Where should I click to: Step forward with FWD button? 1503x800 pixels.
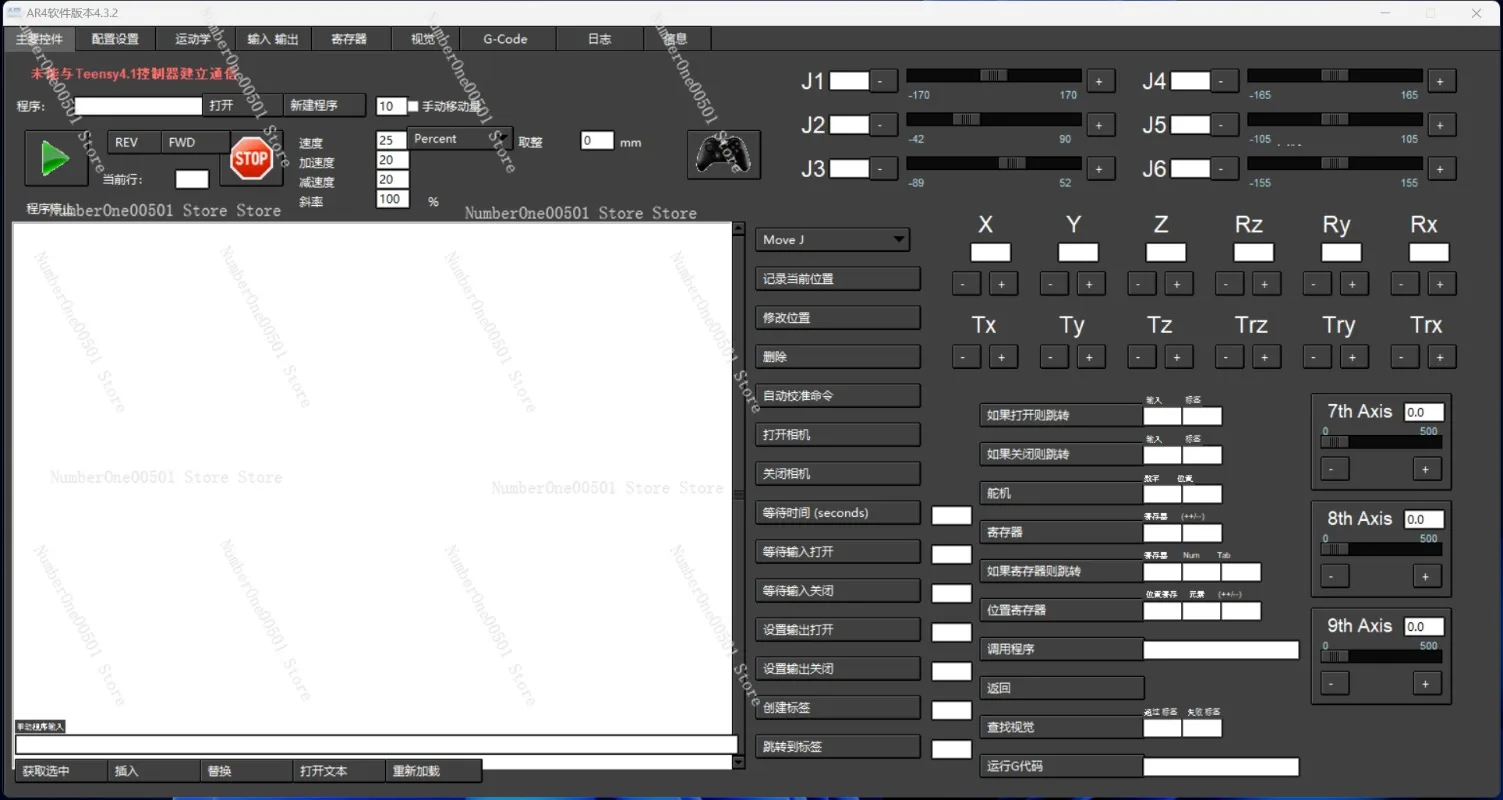[x=195, y=142]
